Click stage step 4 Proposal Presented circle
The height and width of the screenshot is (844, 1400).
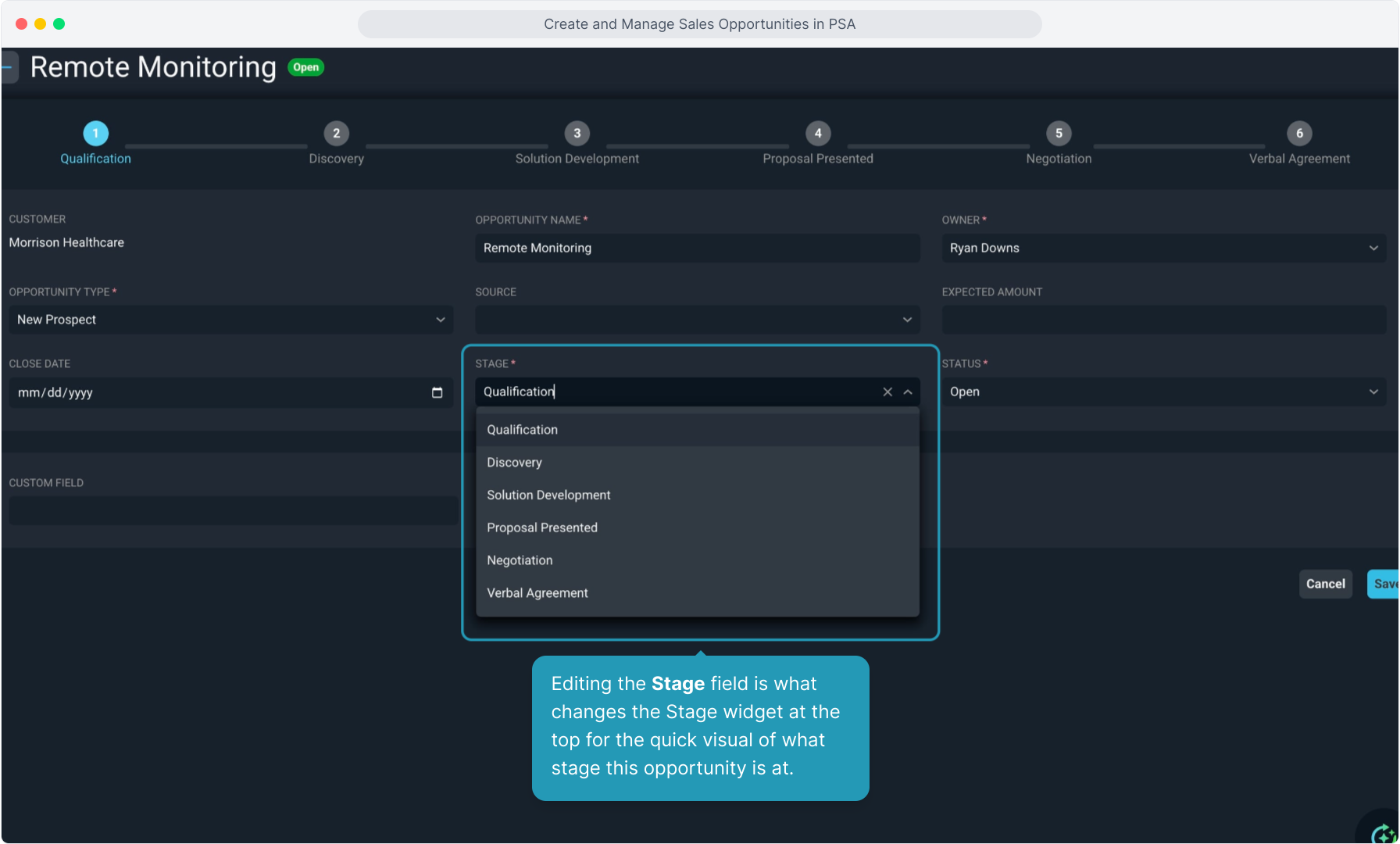click(818, 133)
